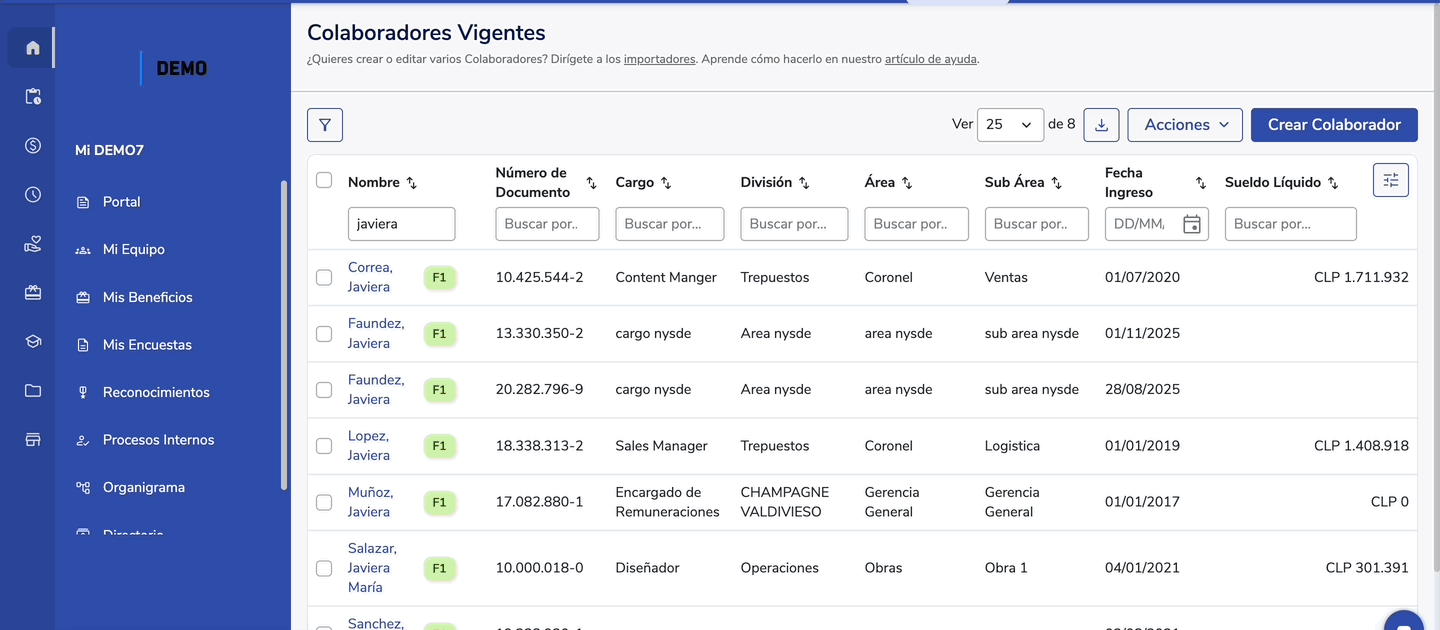
Task: Expand the rows-per-page selector showing 25
Action: click(x=1009, y=125)
